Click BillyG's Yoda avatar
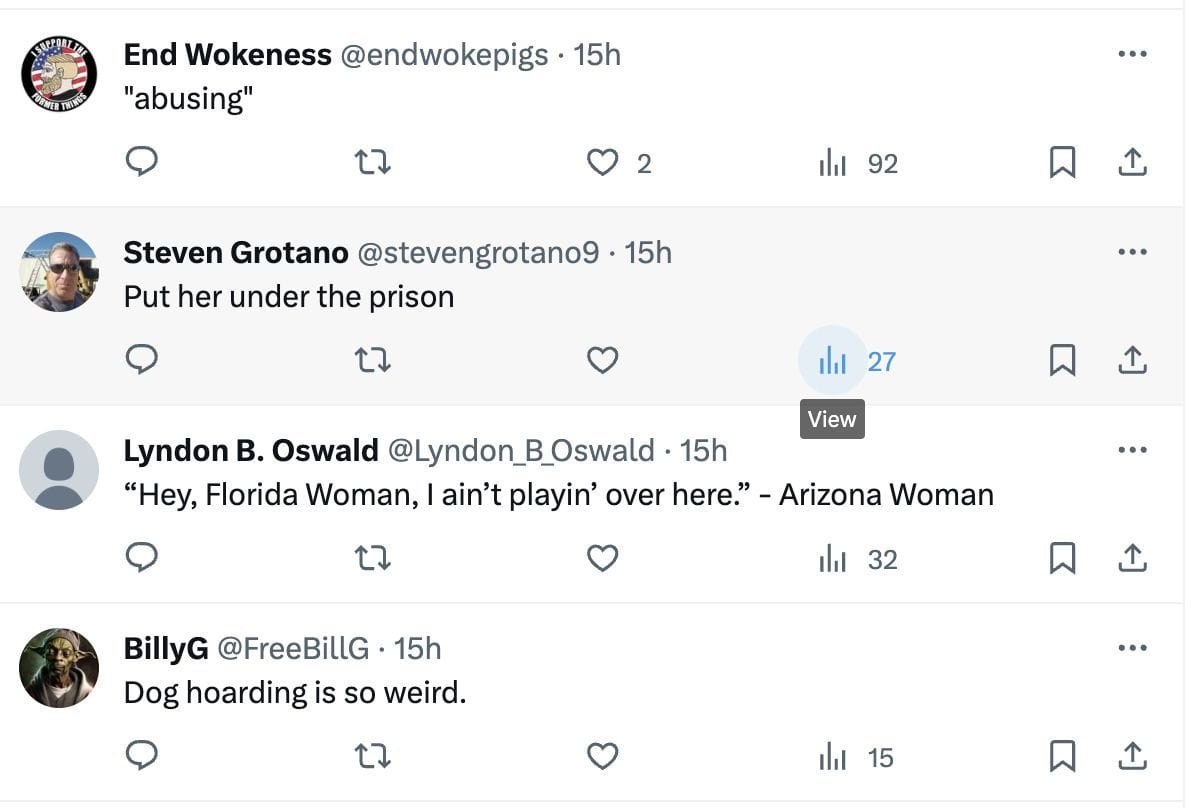 pyautogui.click(x=59, y=668)
